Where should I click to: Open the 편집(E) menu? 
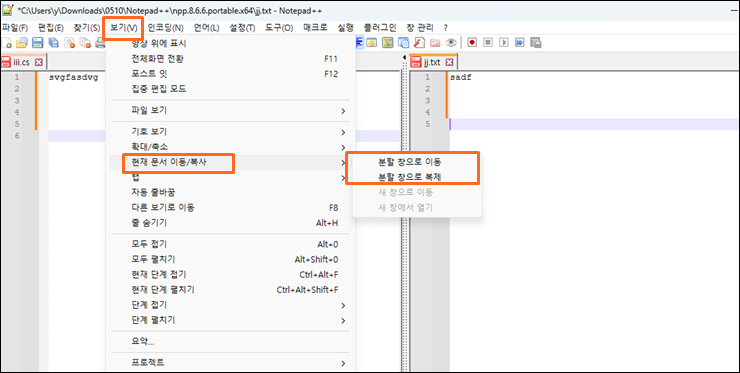coord(50,27)
